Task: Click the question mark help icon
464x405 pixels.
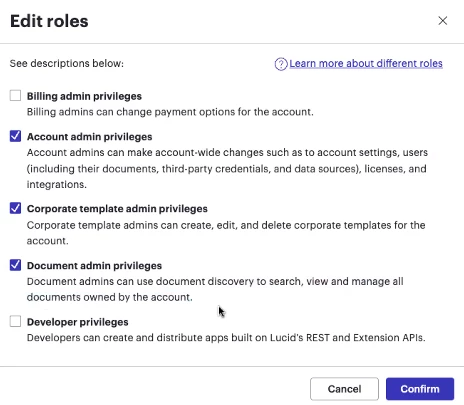Action: [281, 64]
